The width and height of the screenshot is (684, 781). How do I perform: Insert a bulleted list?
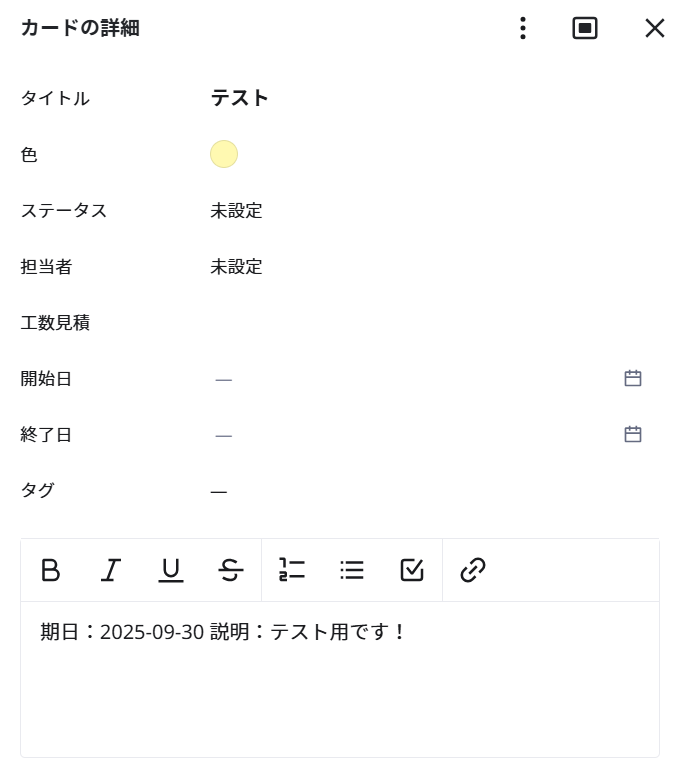tap(352, 570)
